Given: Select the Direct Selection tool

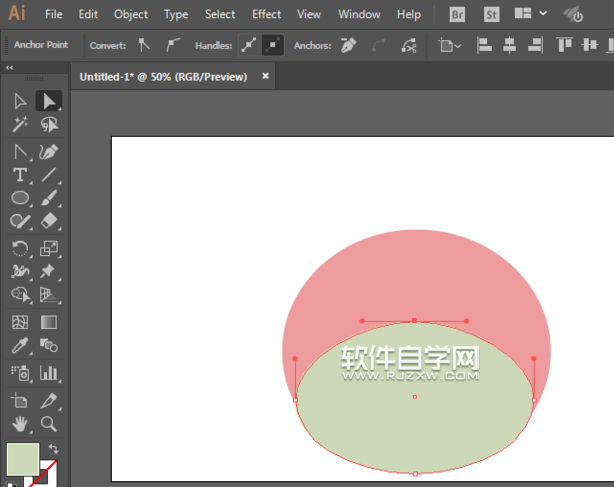Looking at the screenshot, I should coord(48,100).
